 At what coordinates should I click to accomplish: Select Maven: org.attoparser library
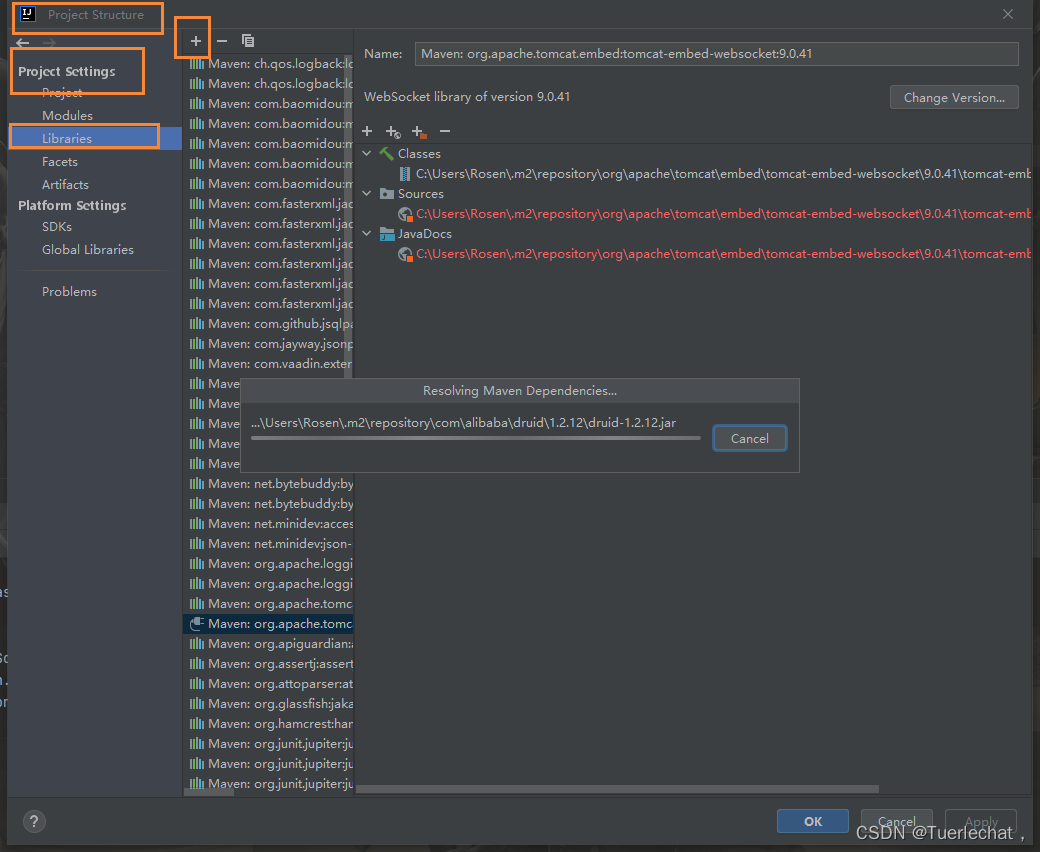tap(269, 684)
